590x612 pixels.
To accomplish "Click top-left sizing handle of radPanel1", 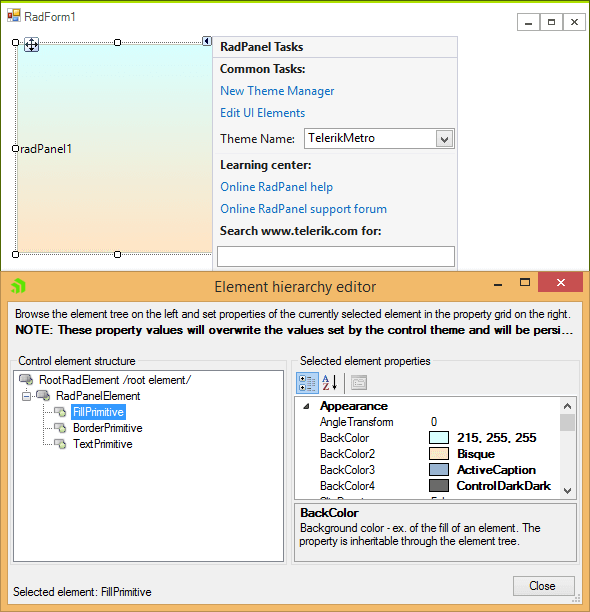I will click(15, 42).
